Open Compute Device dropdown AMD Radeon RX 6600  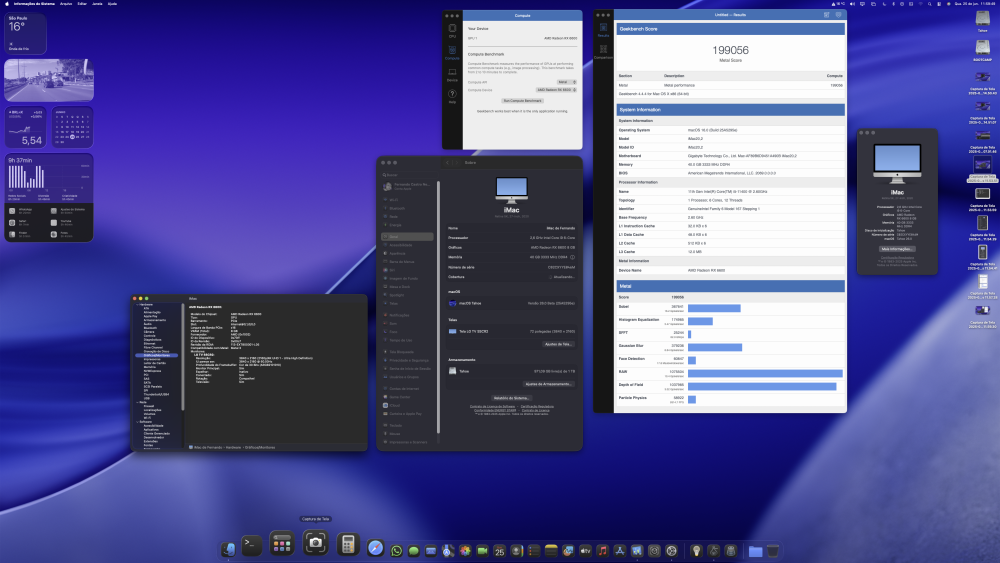pos(556,90)
